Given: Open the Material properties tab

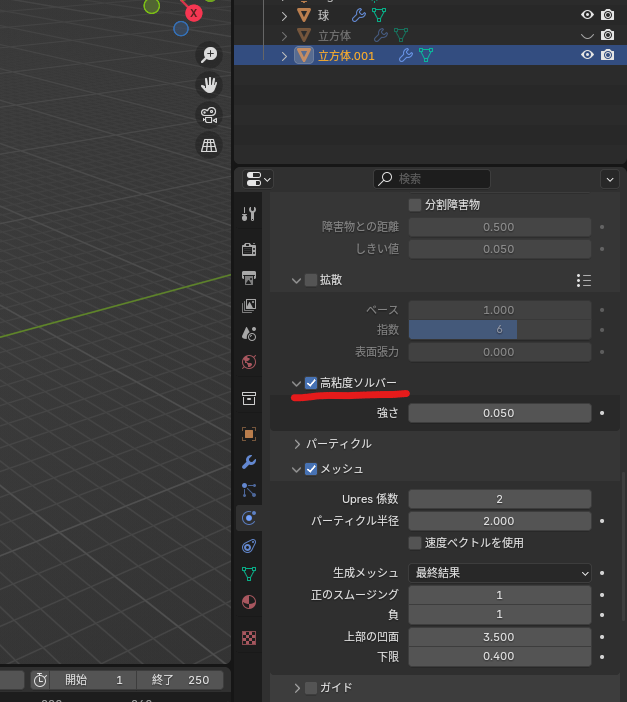Looking at the screenshot, I should [249, 602].
